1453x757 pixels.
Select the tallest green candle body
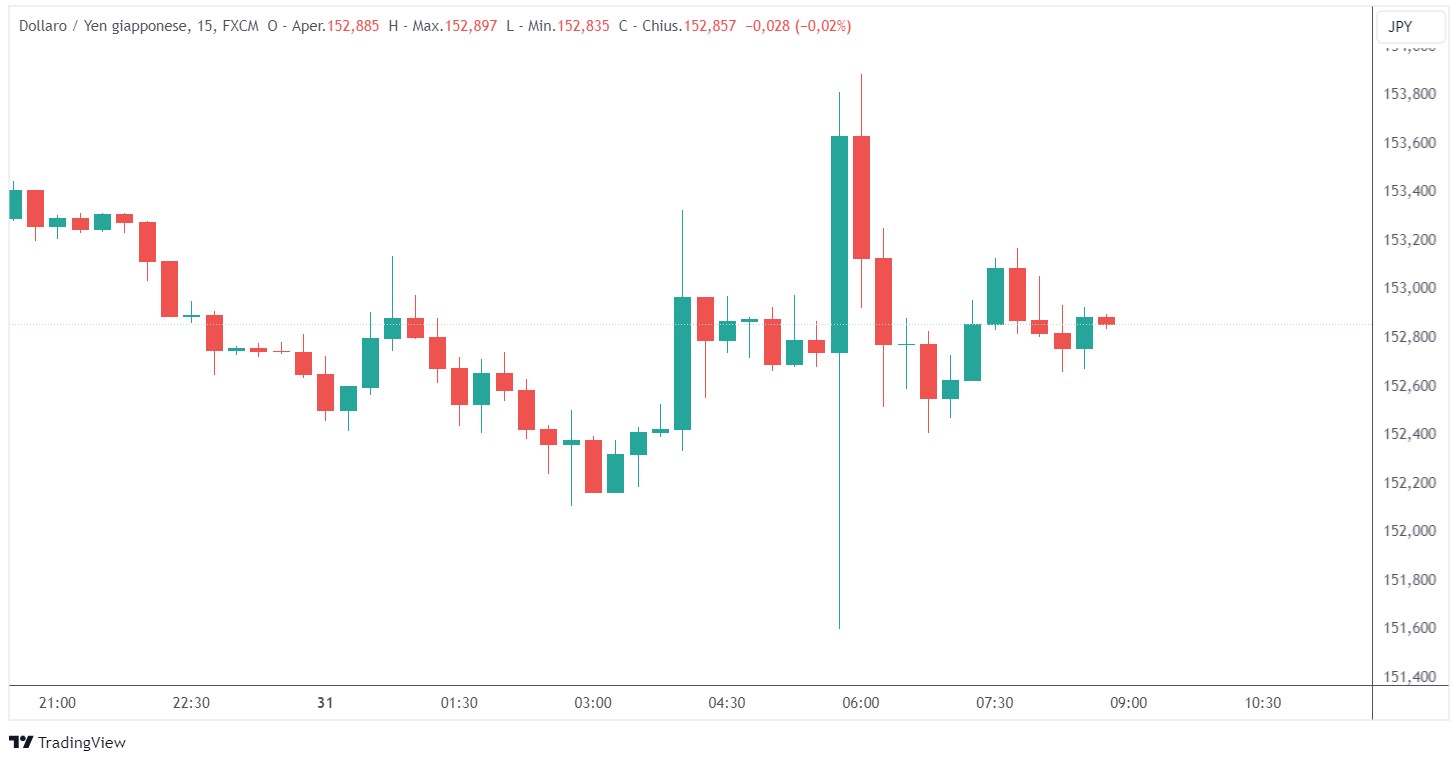(839, 244)
